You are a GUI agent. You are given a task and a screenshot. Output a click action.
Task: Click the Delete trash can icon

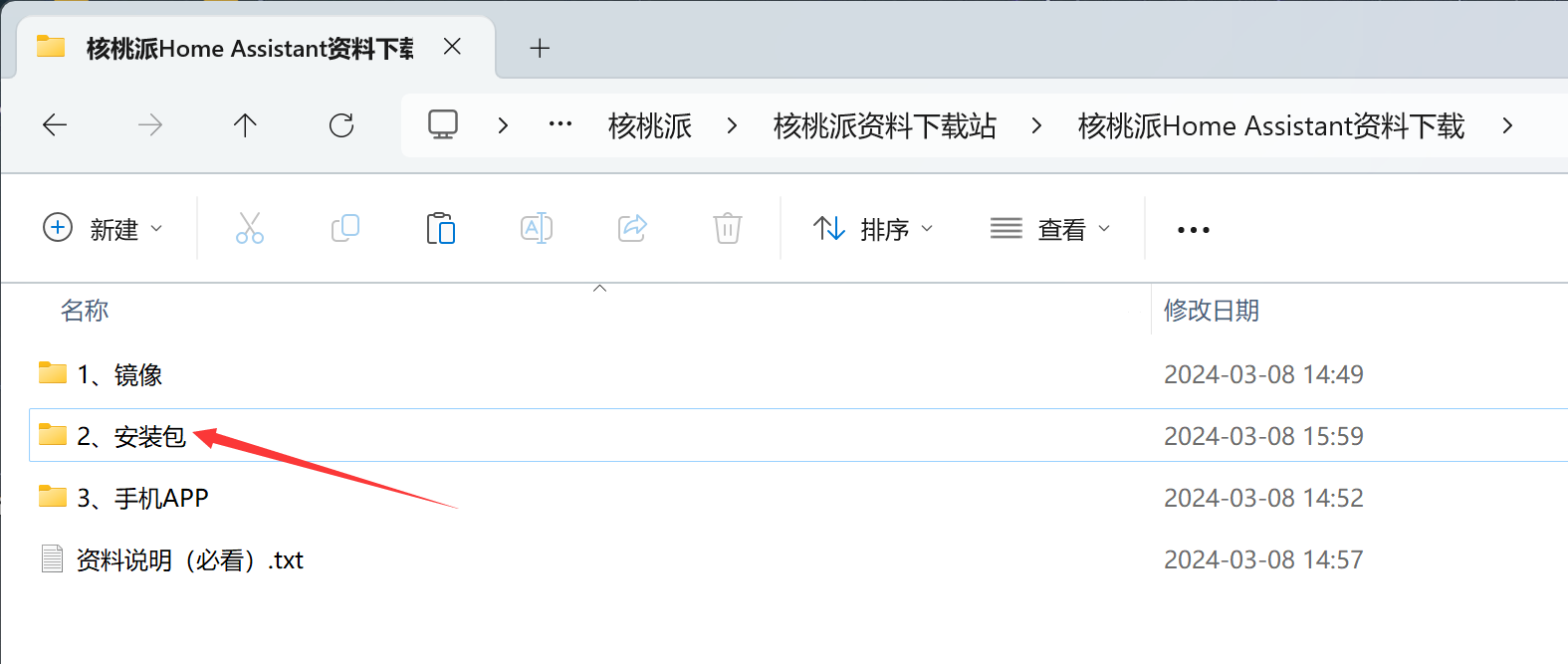click(728, 228)
